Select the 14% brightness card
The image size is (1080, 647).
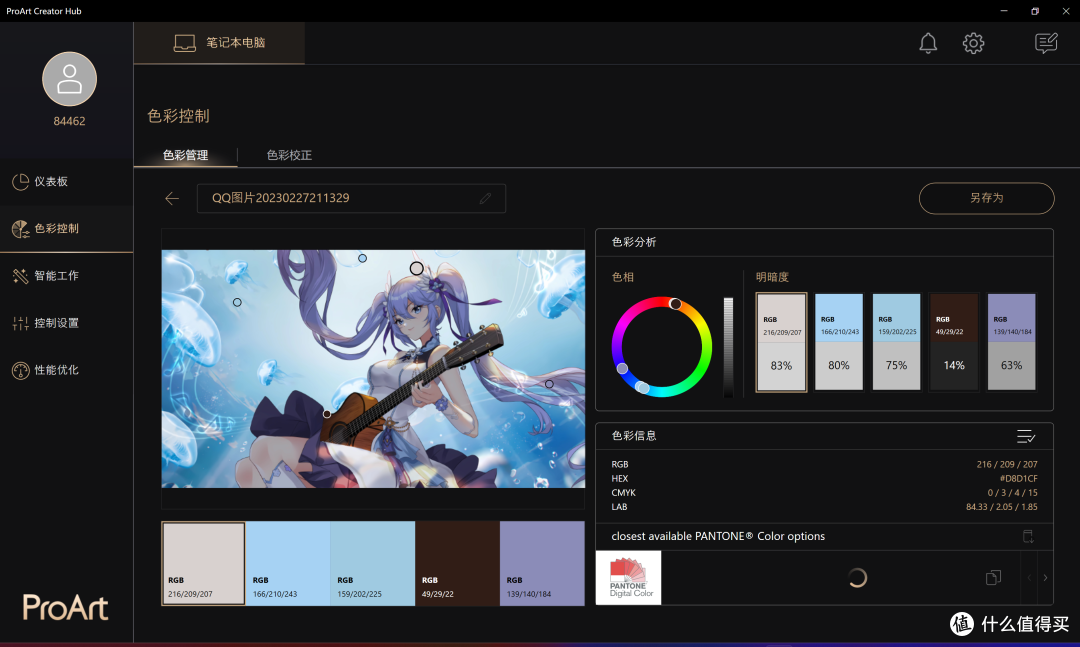coord(954,342)
